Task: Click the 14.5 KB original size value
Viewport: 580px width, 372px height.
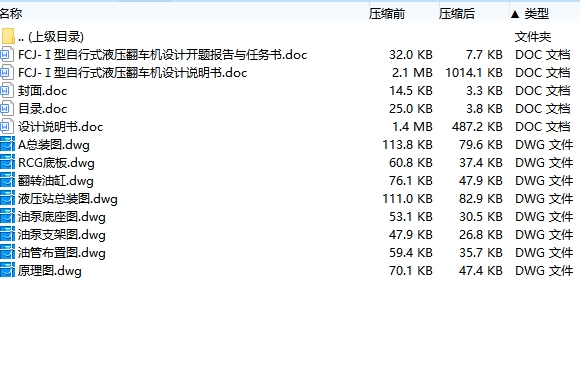Action: (411, 91)
